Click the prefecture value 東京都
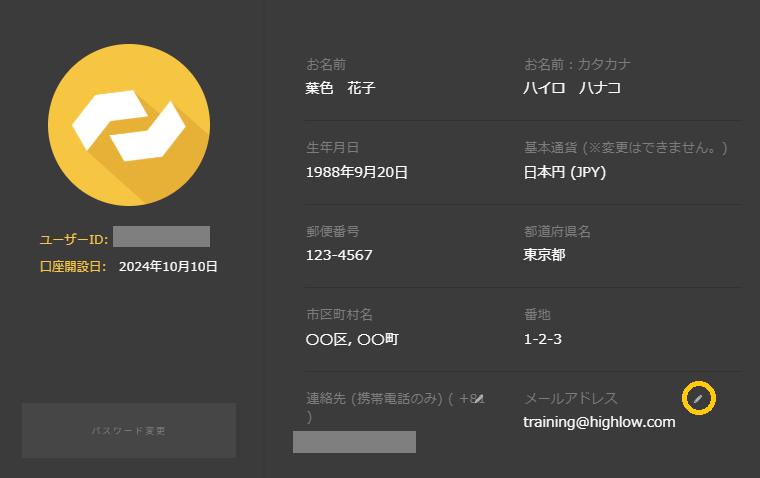Viewport: 760px width, 478px height. tap(544, 255)
